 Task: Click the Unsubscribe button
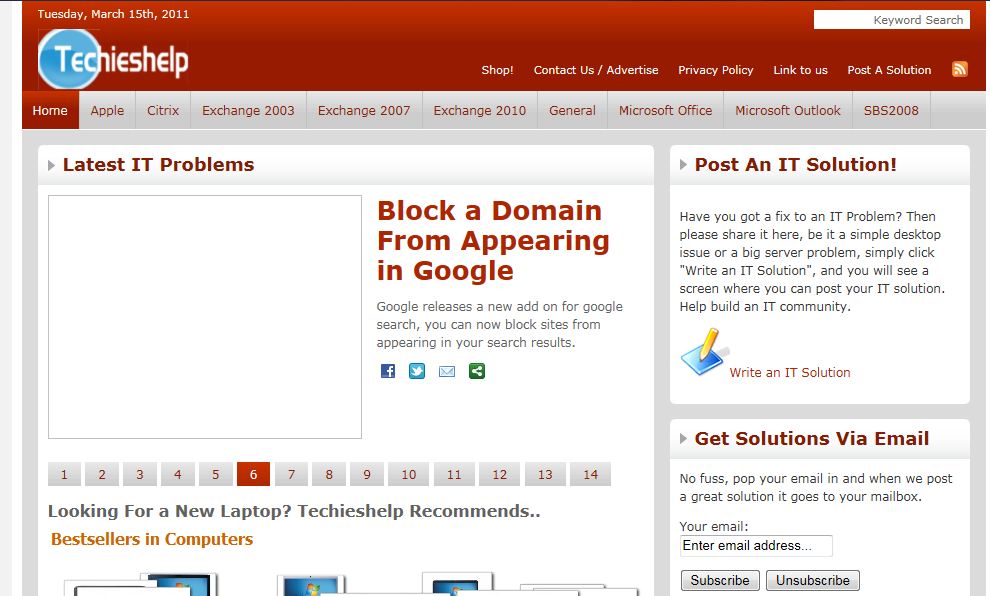pos(813,580)
